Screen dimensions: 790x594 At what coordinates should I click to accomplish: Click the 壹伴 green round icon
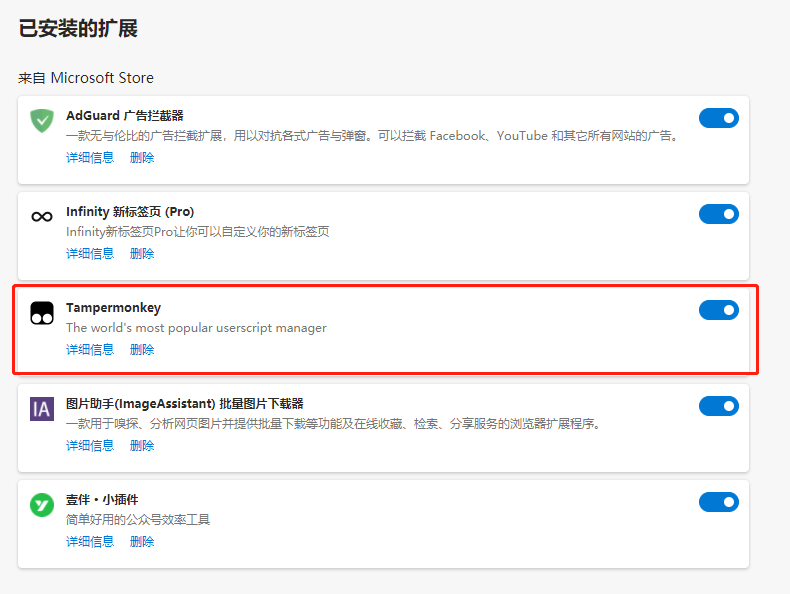(x=42, y=505)
